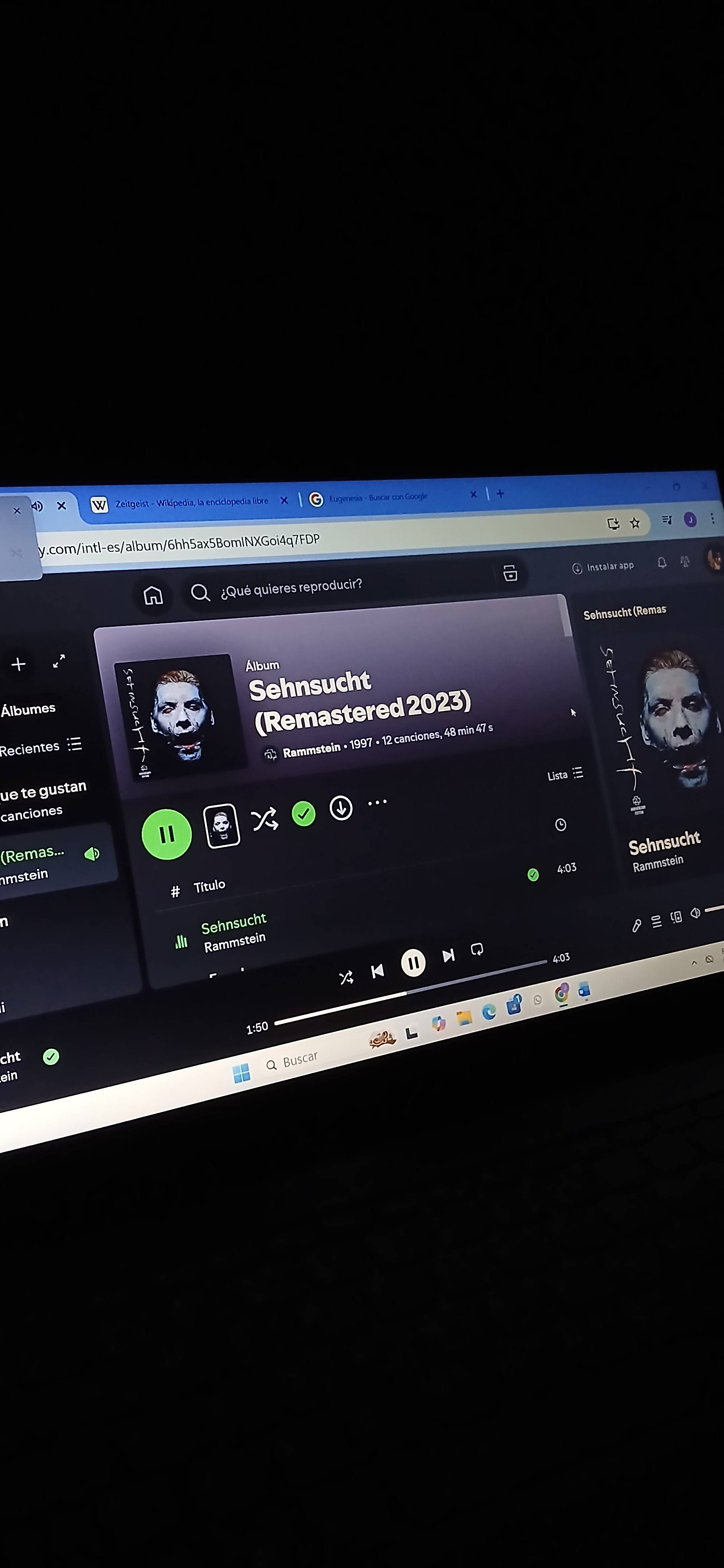Go to Spotify home icon

click(x=153, y=595)
